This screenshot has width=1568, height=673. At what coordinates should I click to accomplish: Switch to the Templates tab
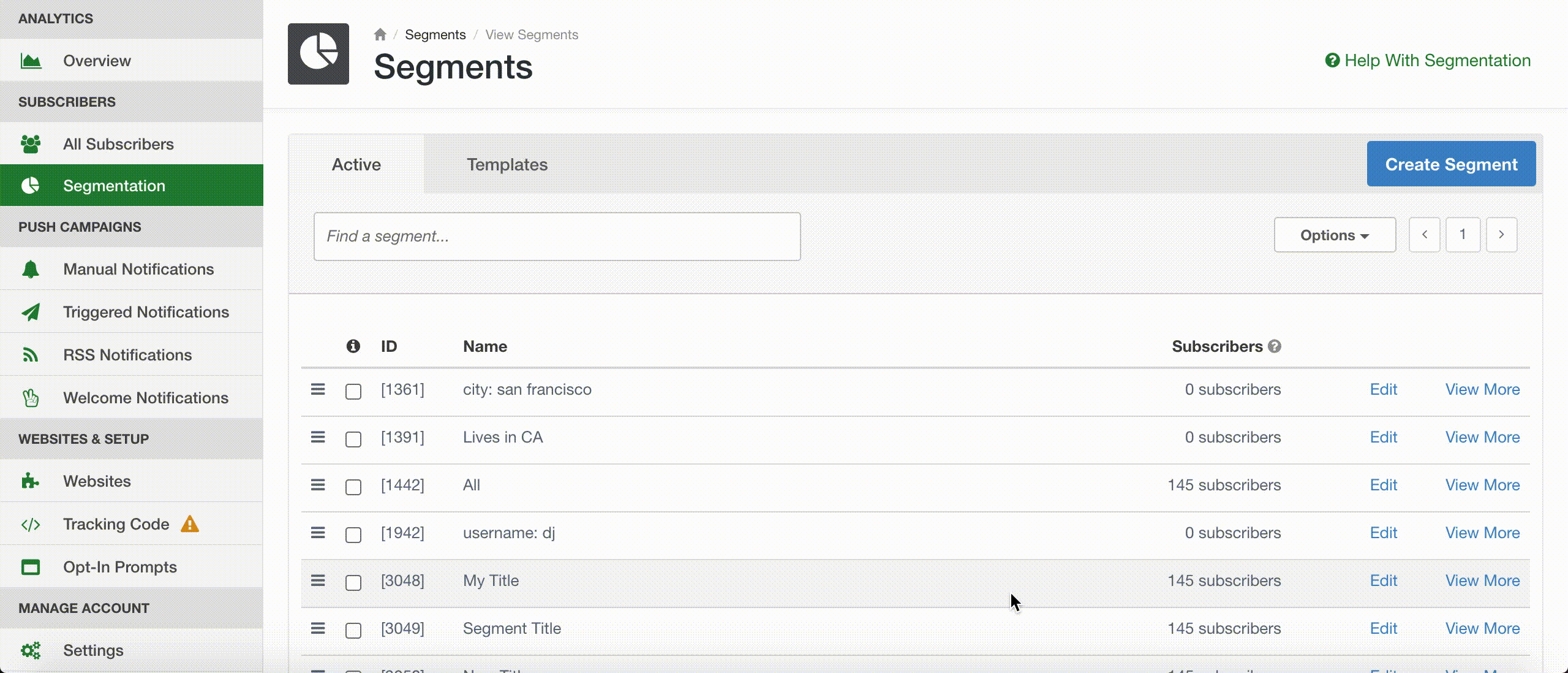[507, 164]
